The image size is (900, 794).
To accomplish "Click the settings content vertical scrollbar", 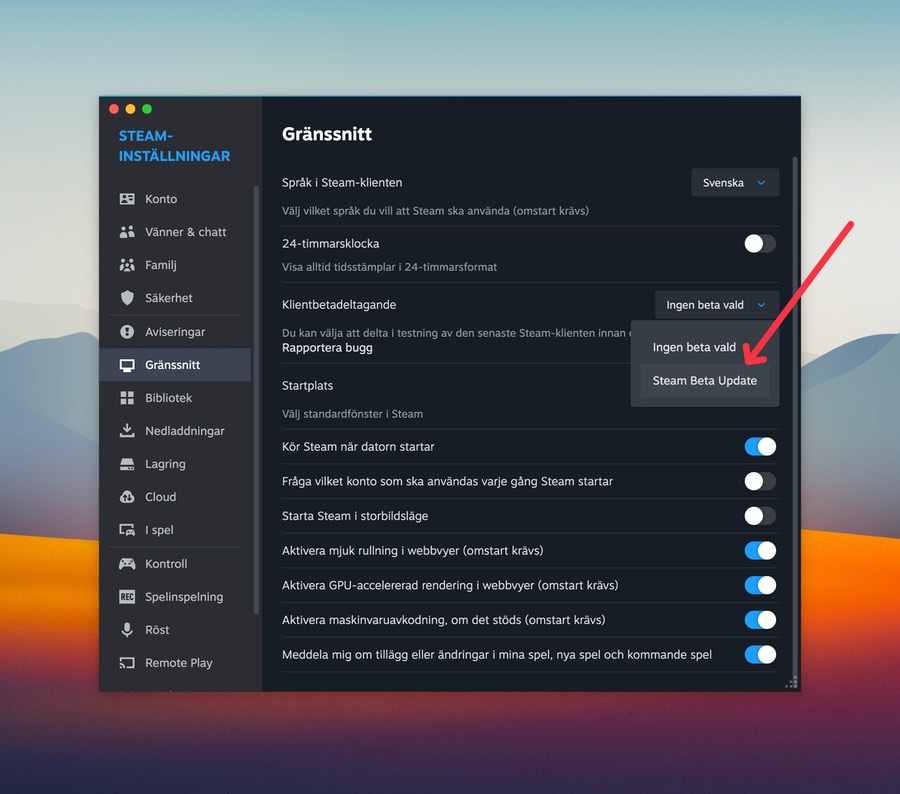I will 795,400.
